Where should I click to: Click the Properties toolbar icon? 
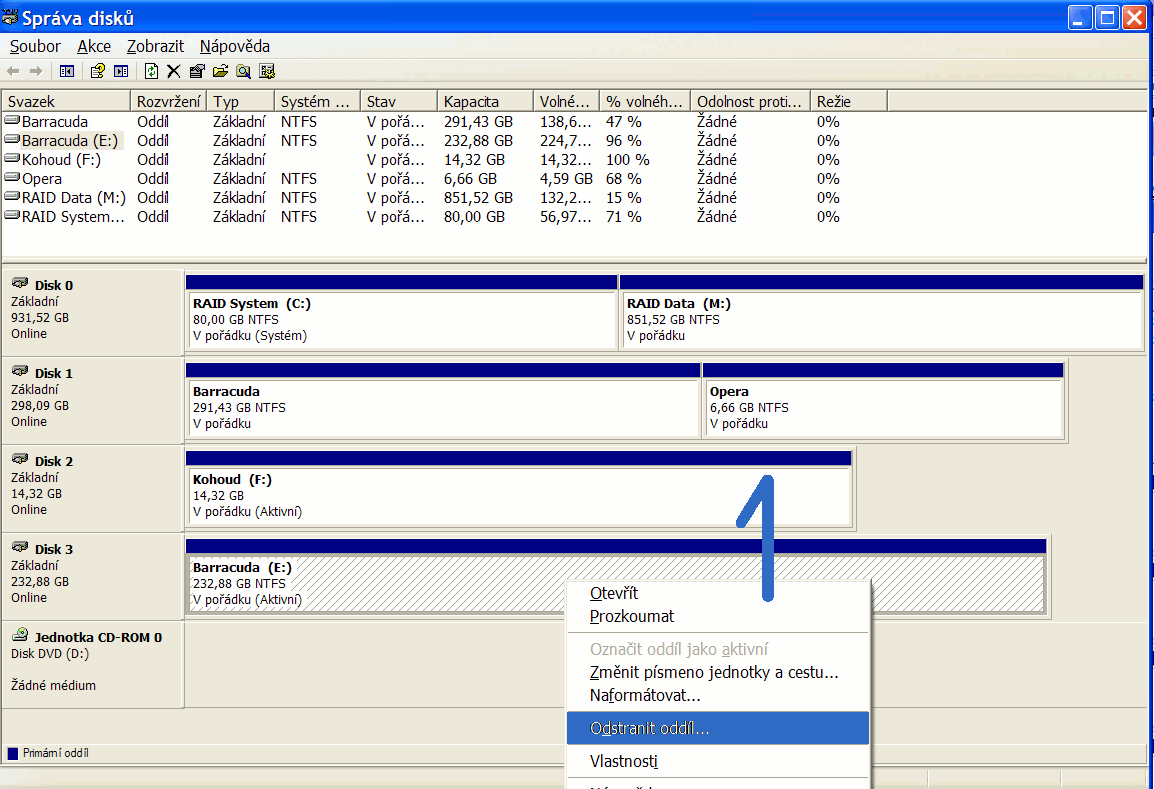pos(196,71)
